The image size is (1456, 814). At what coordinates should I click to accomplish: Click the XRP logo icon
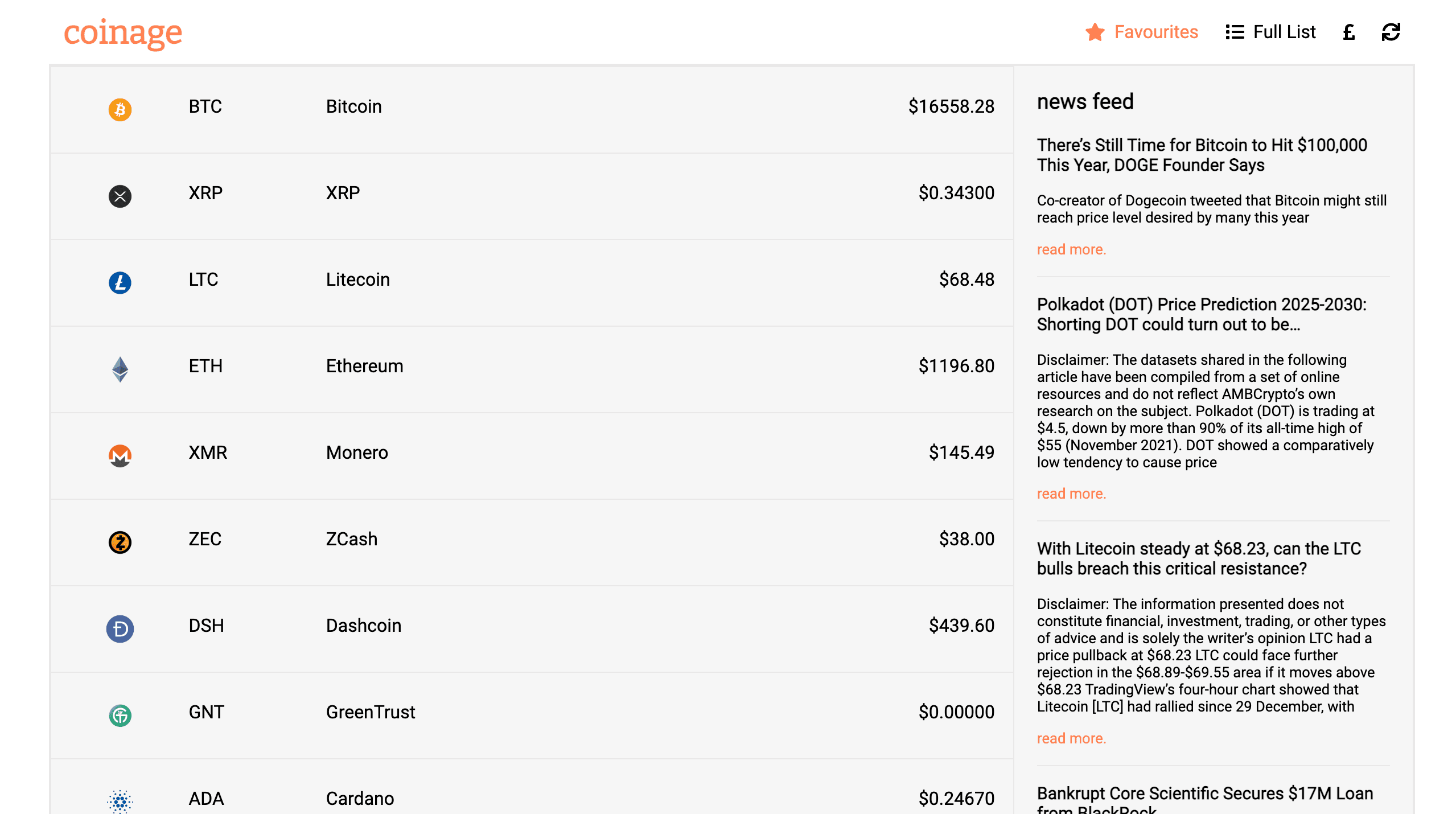pos(120,196)
